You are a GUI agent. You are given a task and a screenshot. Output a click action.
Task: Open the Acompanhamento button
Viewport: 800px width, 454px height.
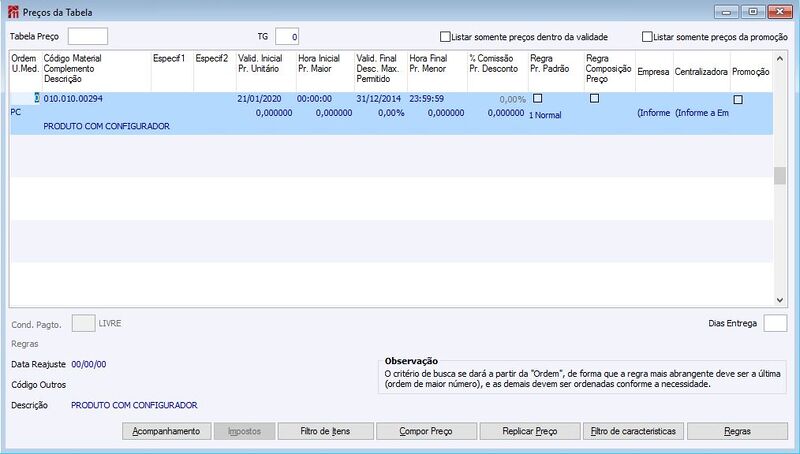click(x=166, y=431)
